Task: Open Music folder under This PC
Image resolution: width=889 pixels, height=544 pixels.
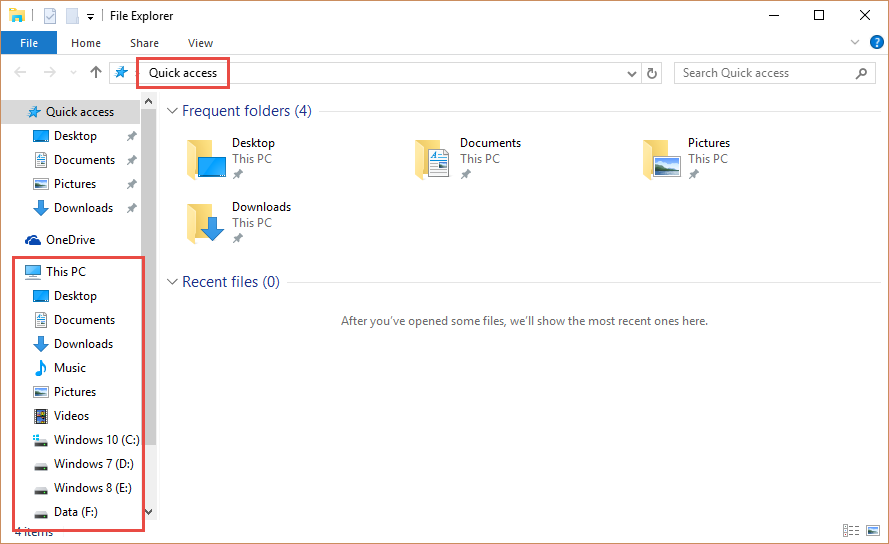Action: (70, 368)
